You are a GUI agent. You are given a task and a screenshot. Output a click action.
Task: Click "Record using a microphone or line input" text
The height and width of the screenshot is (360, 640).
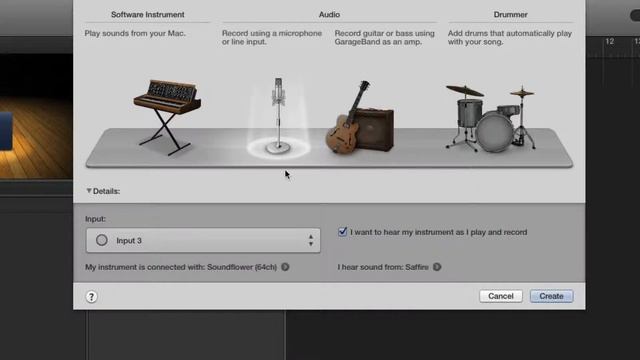(x=272, y=38)
